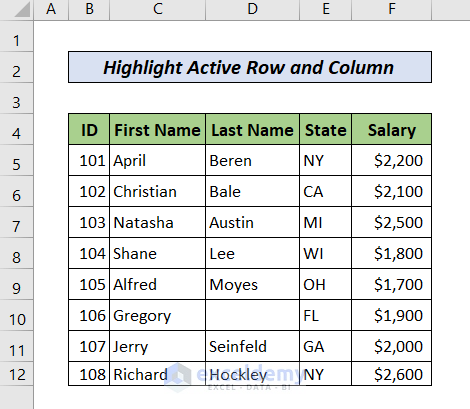This screenshot has height=409, width=470.
Task: Select the salary cell '$1,700'
Action: pos(392,284)
